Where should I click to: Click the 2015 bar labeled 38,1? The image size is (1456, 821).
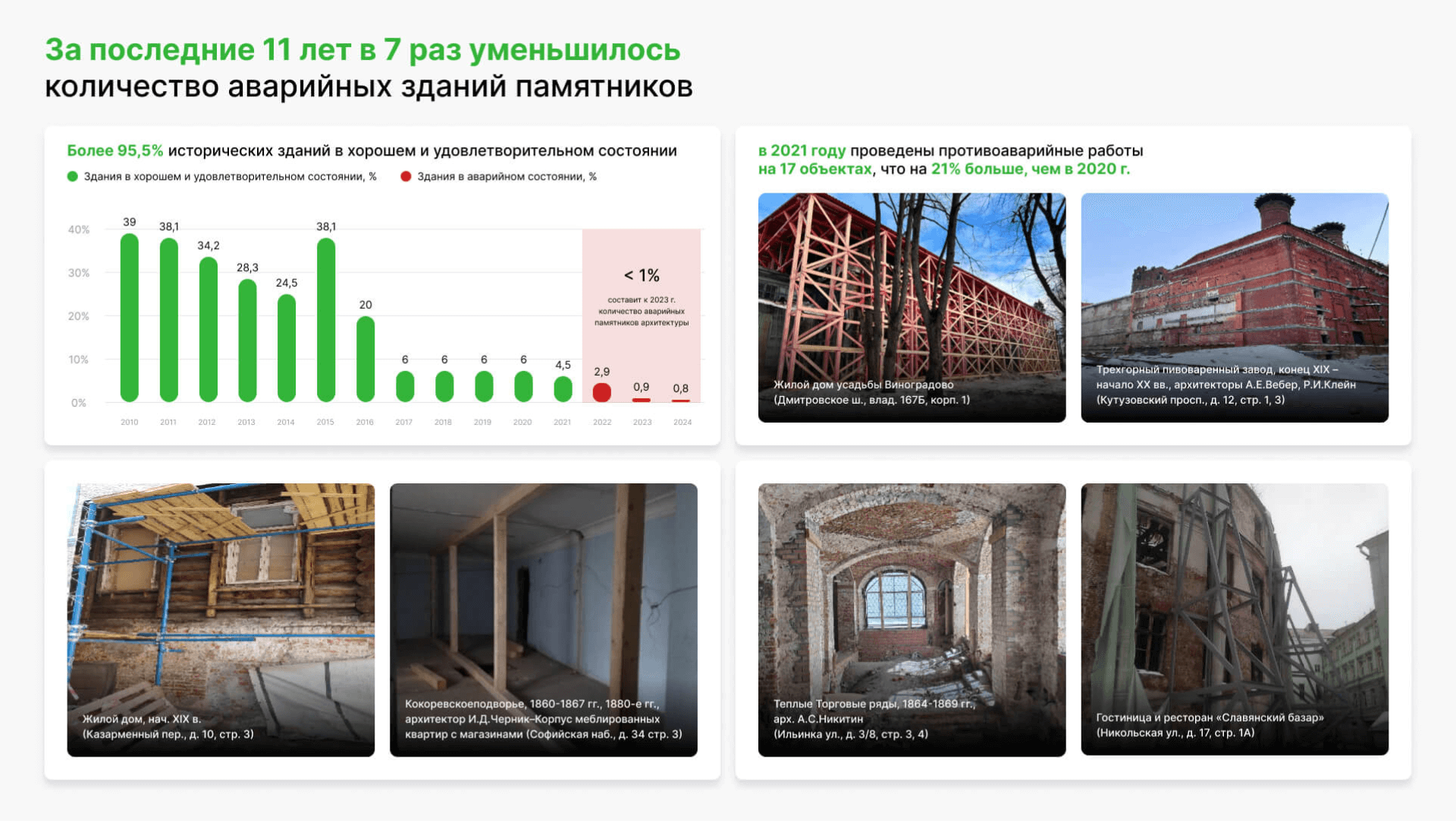point(326,319)
